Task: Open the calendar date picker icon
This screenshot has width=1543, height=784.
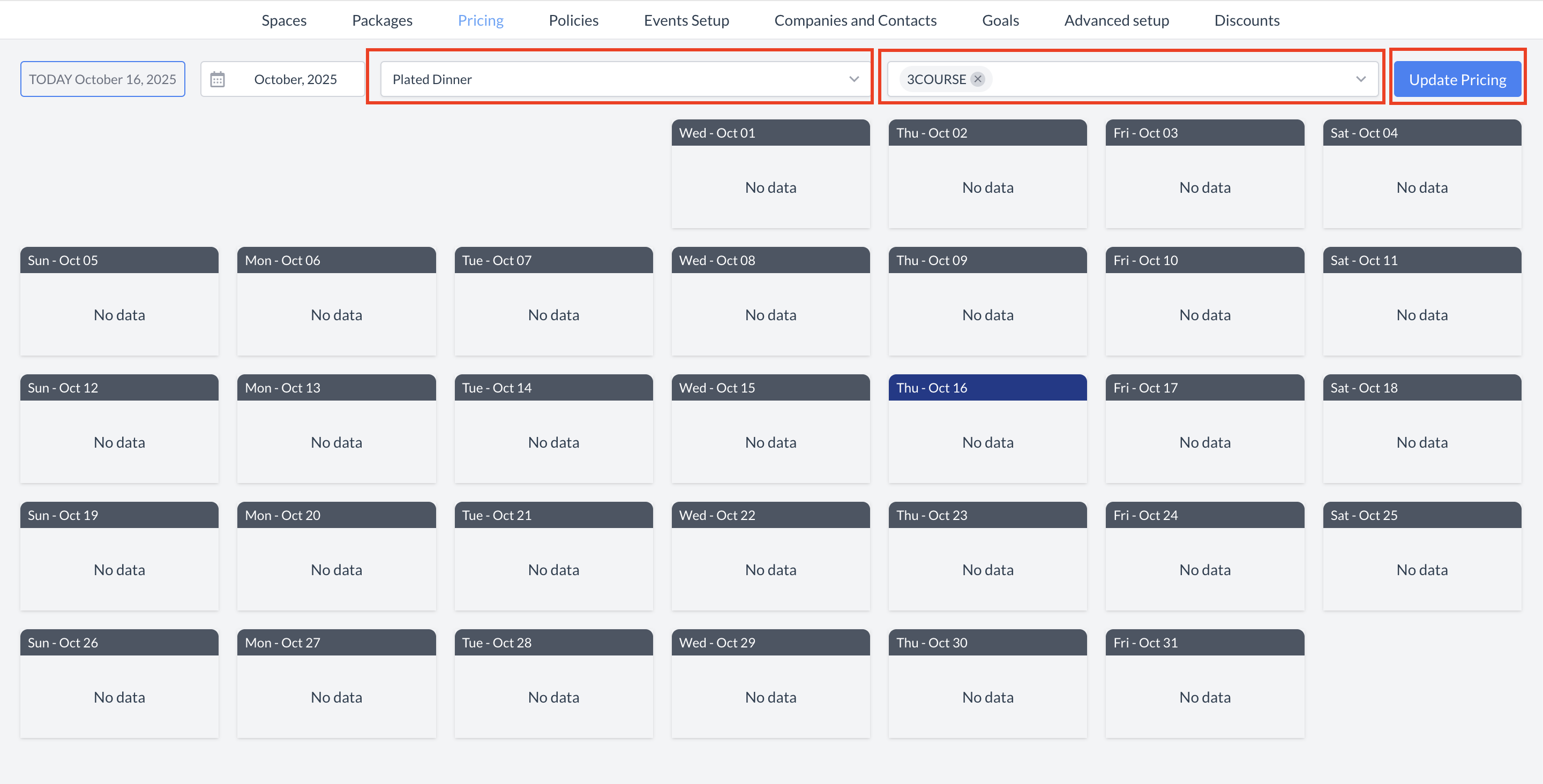Action: (x=218, y=79)
